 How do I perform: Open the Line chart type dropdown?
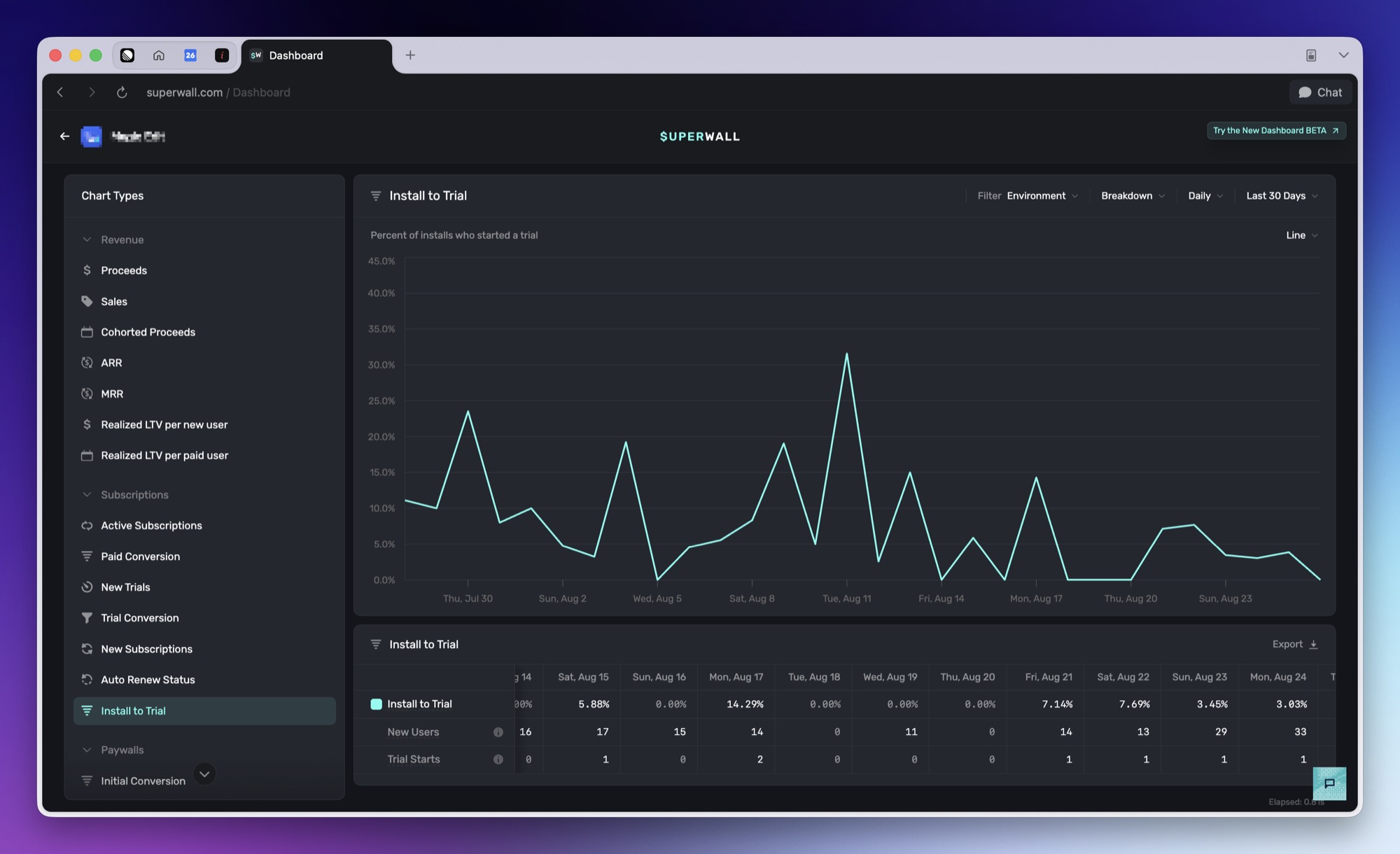click(x=1302, y=235)
